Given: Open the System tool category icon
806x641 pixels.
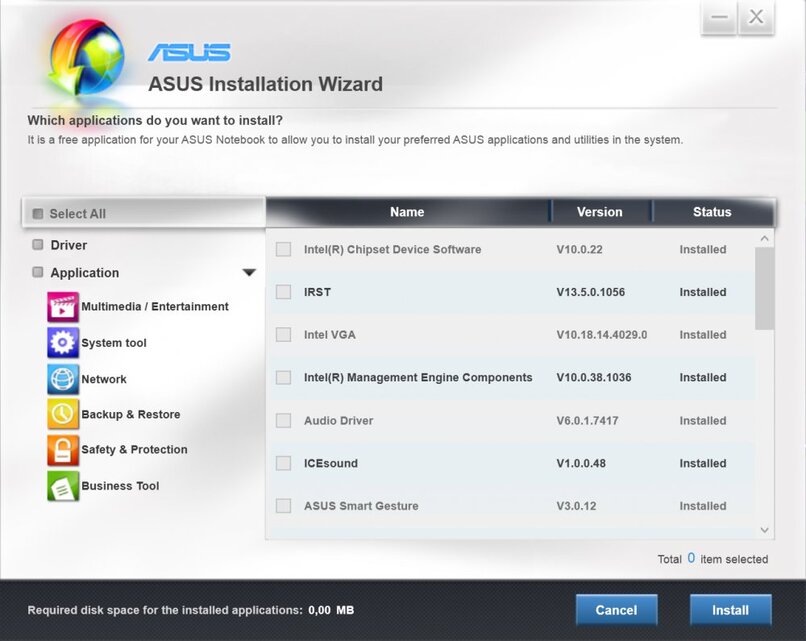Looking at the screenshot, I should pos(62,342).
